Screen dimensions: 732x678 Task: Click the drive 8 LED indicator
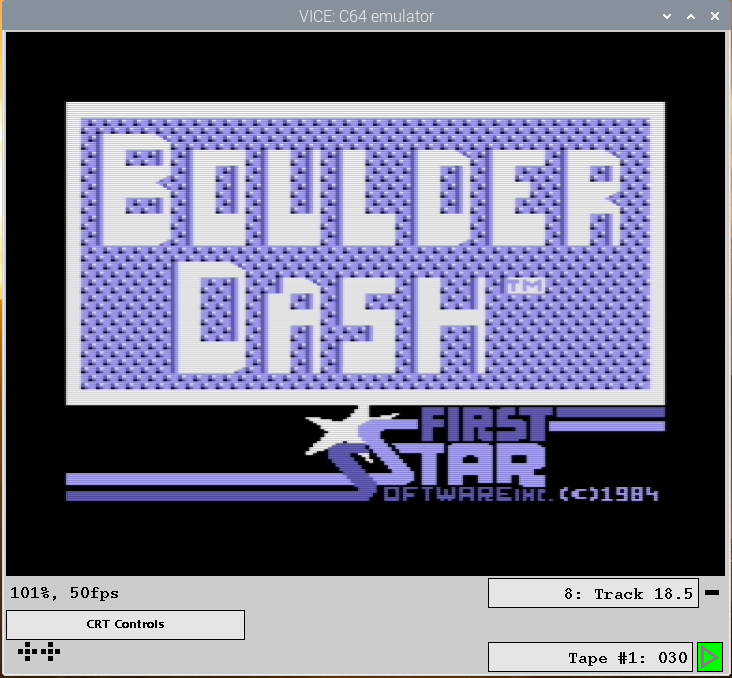tap(712, 593)
